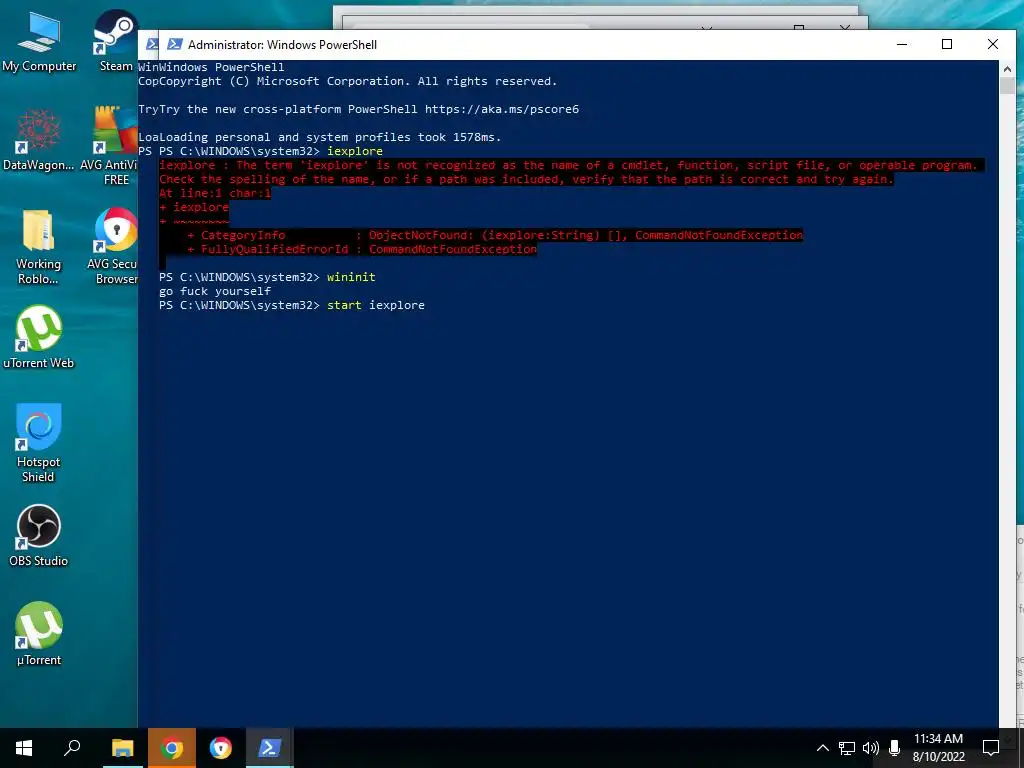The width and height of the screenshot is (1024, 768).
Task: Open AVG Secure Browser taskbar icon
Action: [x=221, y=748]
